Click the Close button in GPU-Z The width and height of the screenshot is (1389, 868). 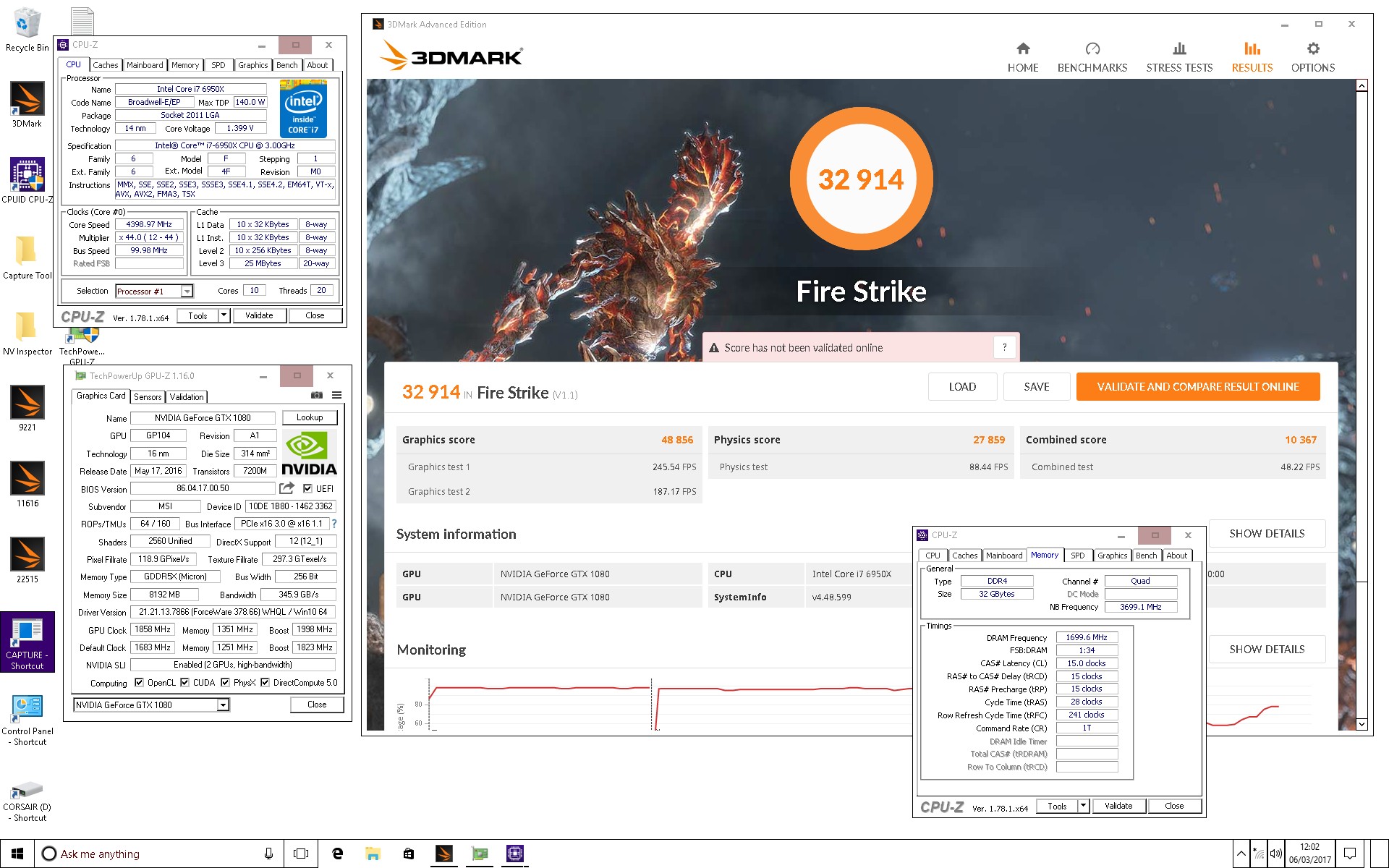click(317, 705)
